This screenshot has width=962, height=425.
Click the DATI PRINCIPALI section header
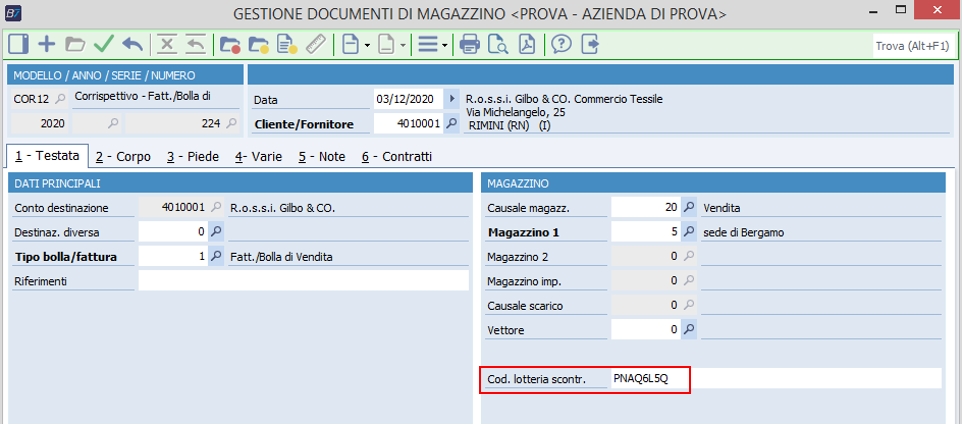point(241,183)
